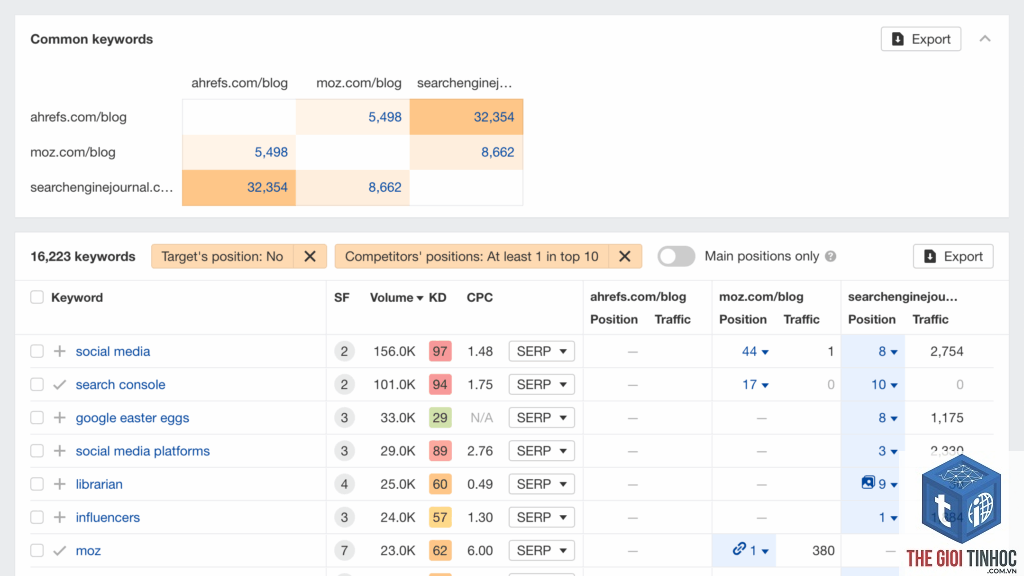Show help for Main positions only
The height and width of the screenshot is (576, 1024).
pos(831,257)
